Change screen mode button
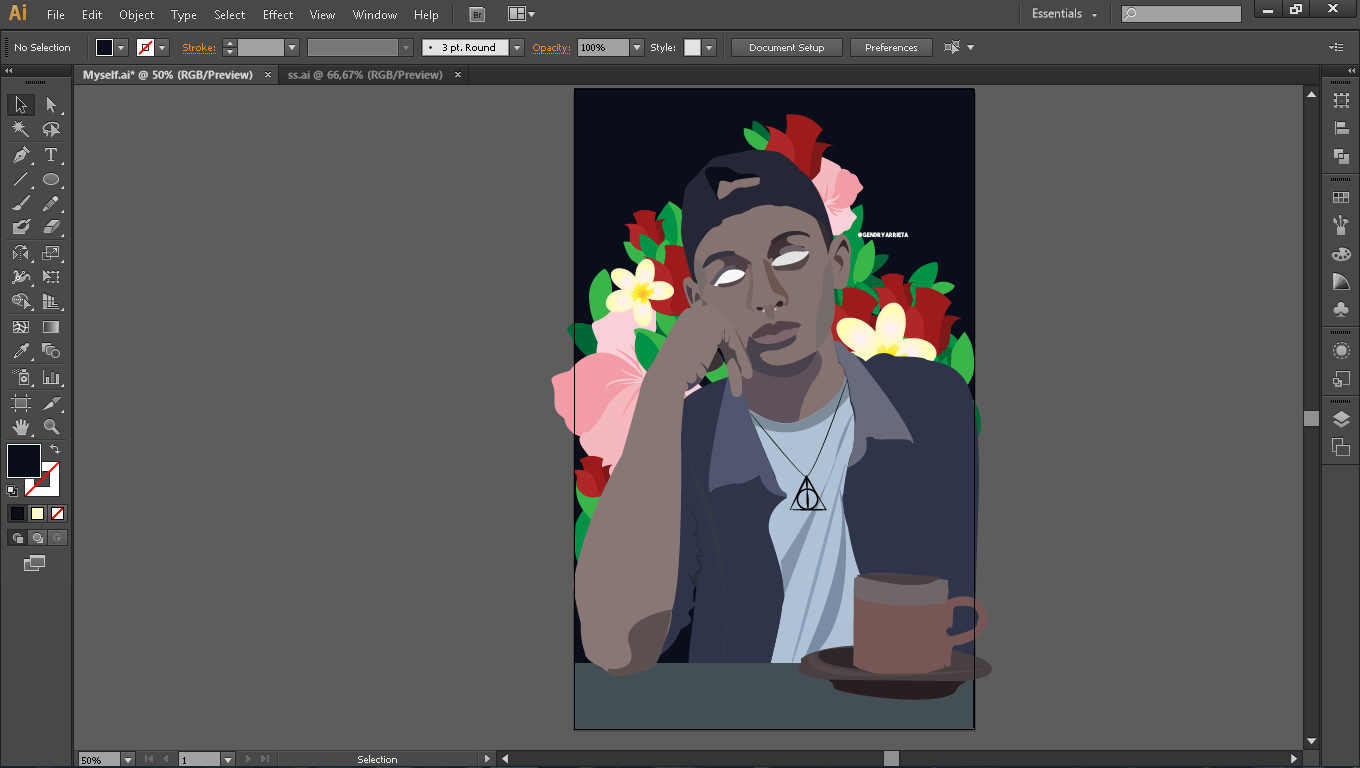 click(35, 564)
